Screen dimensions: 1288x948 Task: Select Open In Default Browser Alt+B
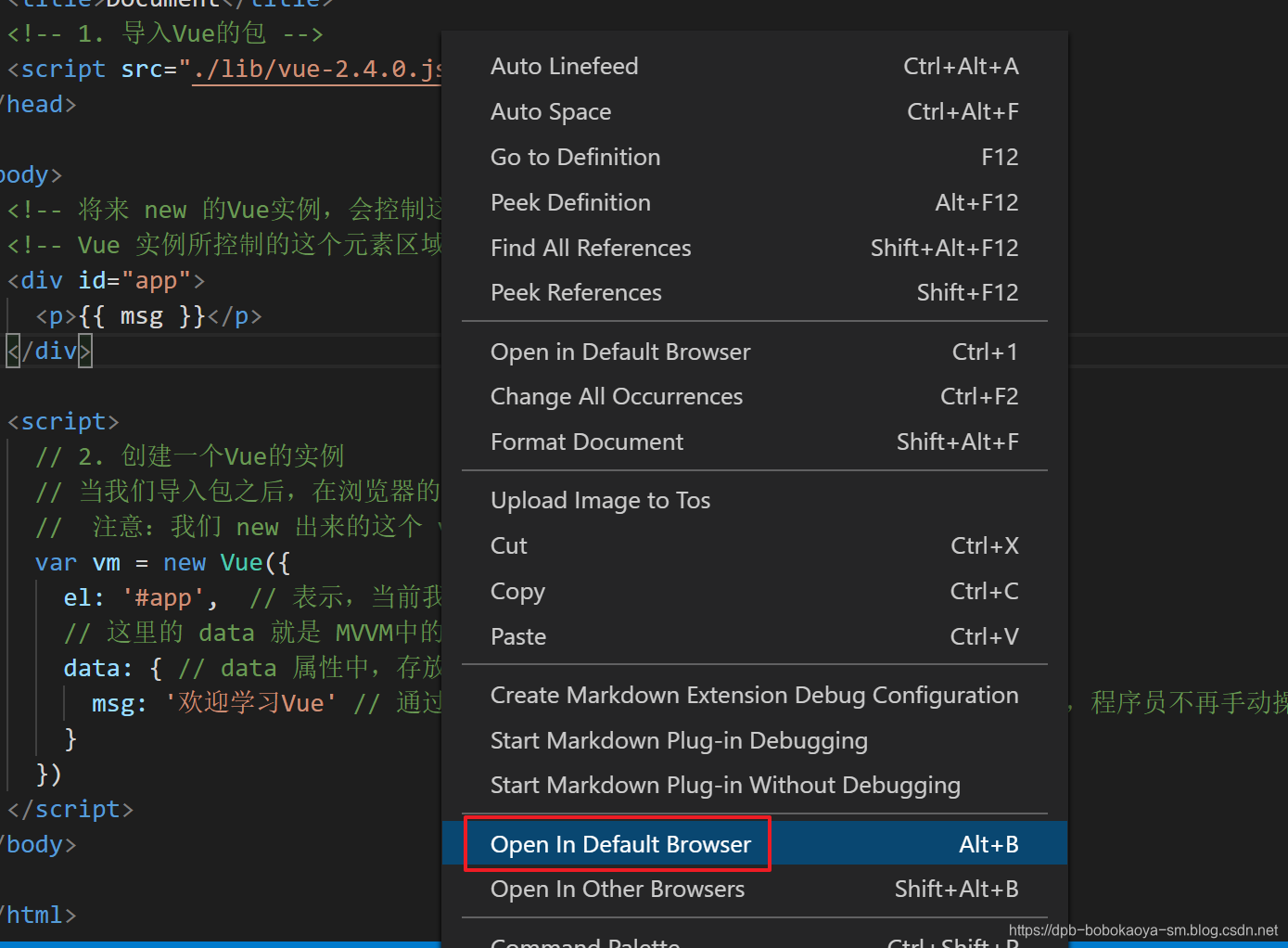[754, 844]
